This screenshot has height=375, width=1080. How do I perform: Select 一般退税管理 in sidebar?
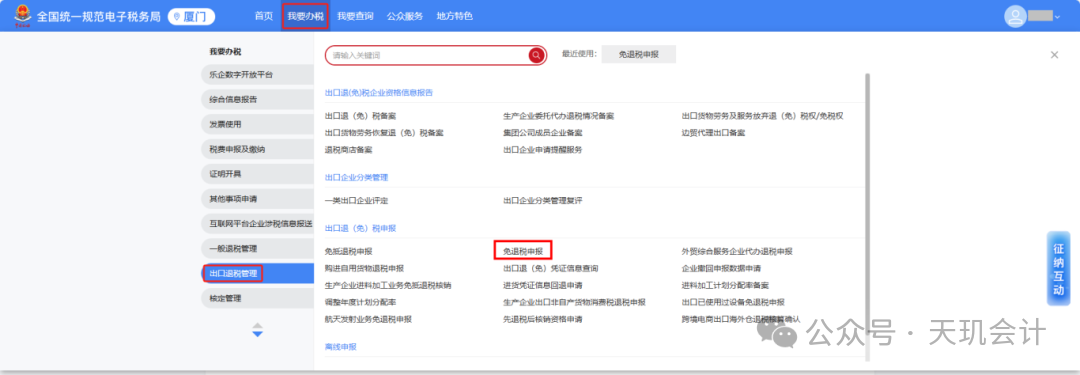click(x=258, y=248)
